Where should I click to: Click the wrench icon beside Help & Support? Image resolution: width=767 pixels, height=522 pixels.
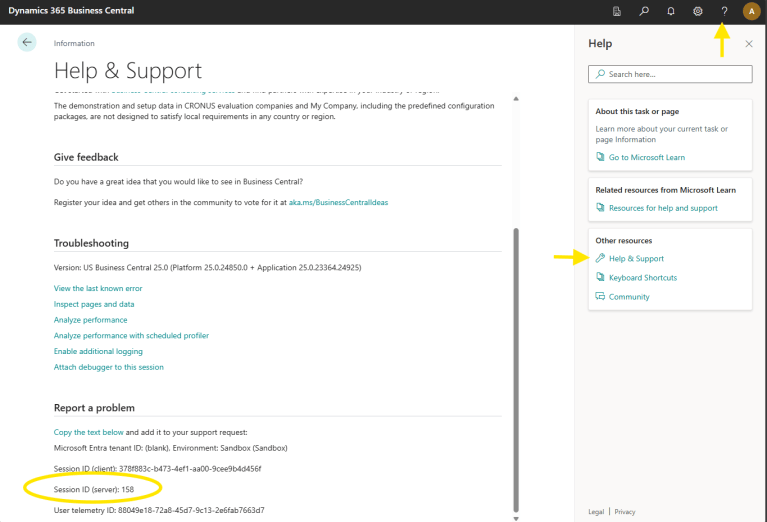600,258
